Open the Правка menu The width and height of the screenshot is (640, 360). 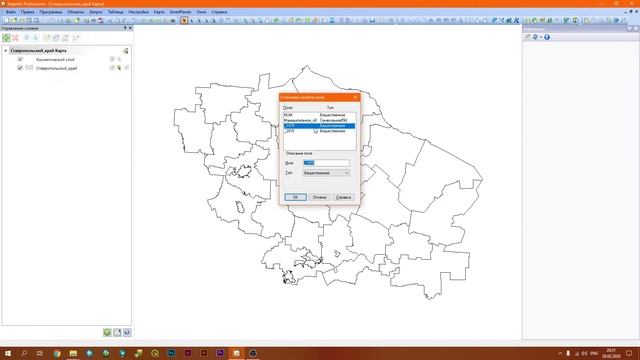(27, 12)
